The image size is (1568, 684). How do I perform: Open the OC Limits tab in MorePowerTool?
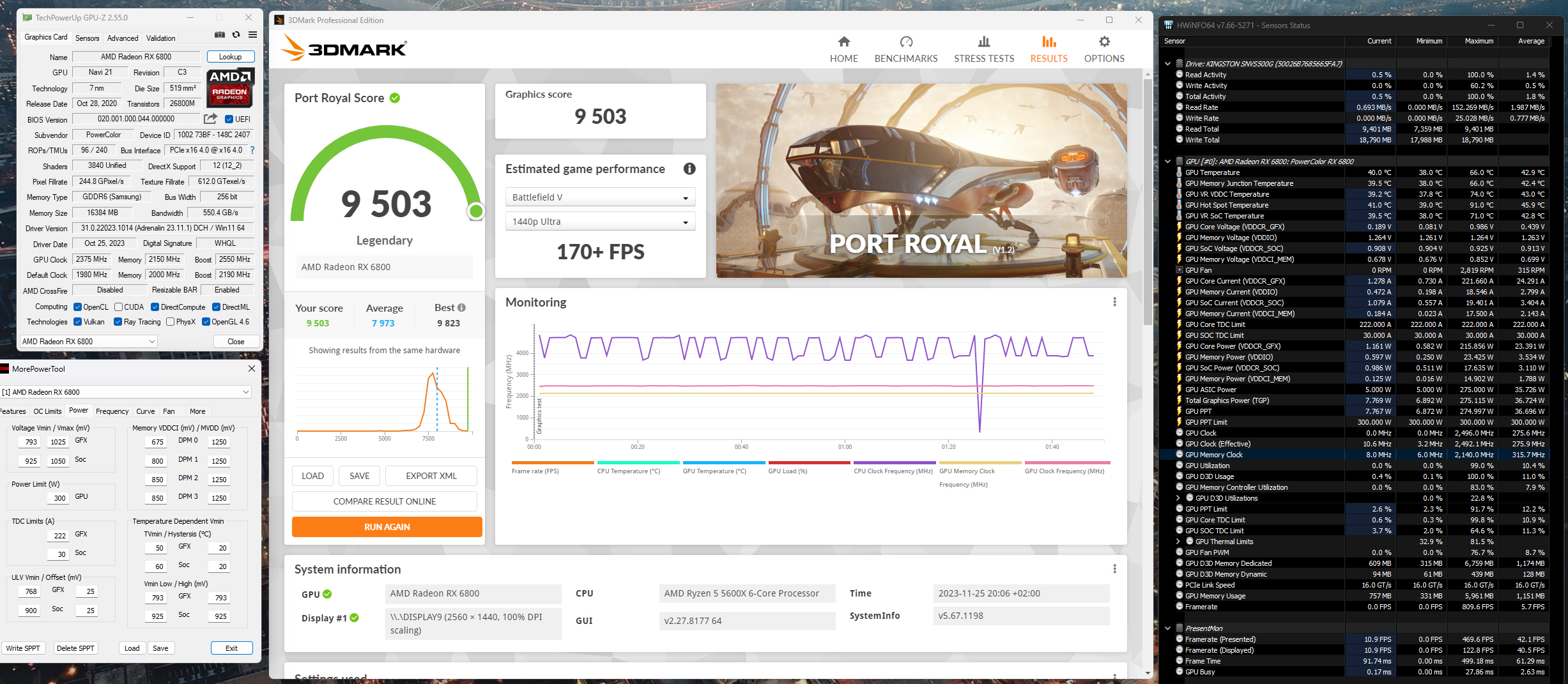(47, 411)
